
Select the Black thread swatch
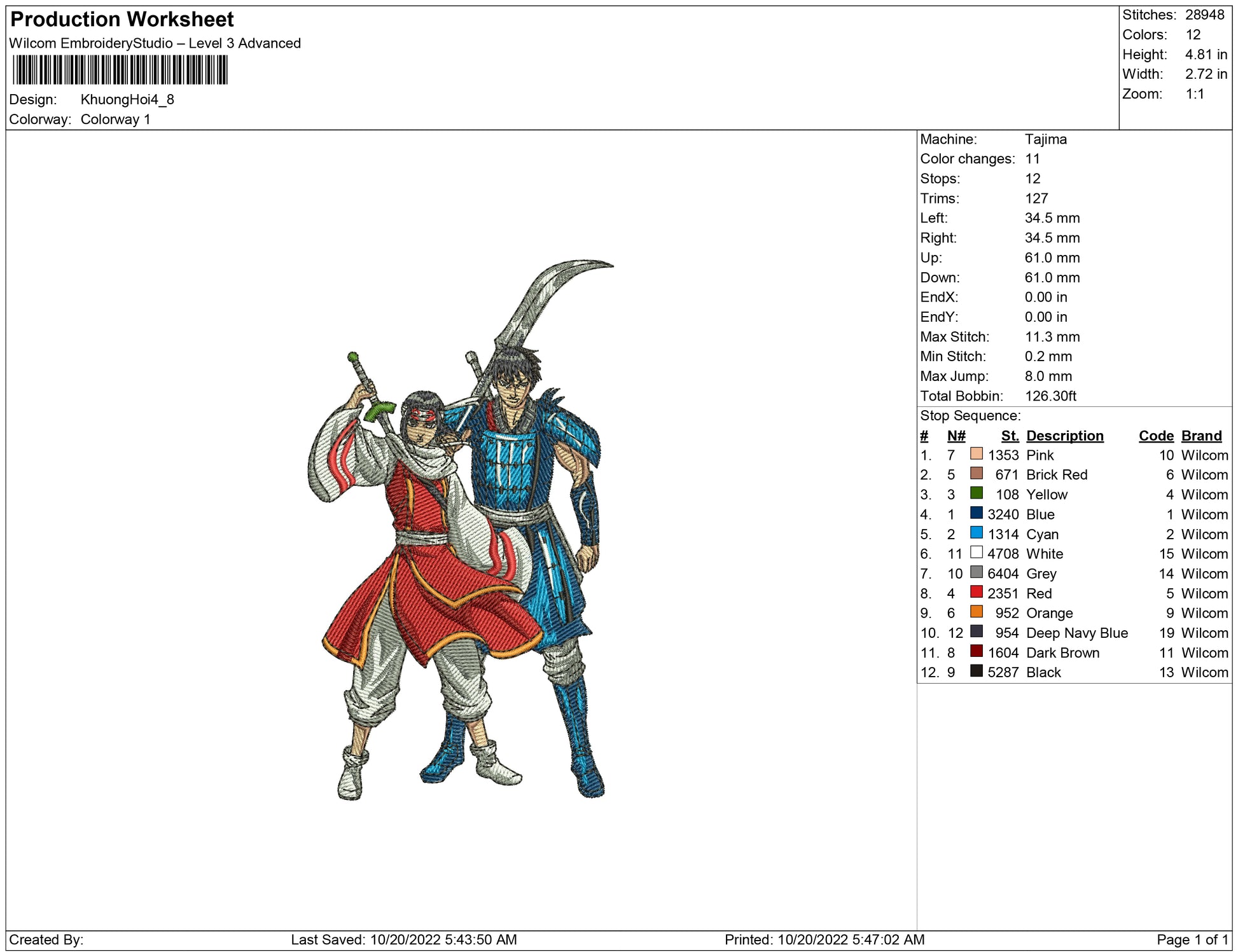(976, 671)
